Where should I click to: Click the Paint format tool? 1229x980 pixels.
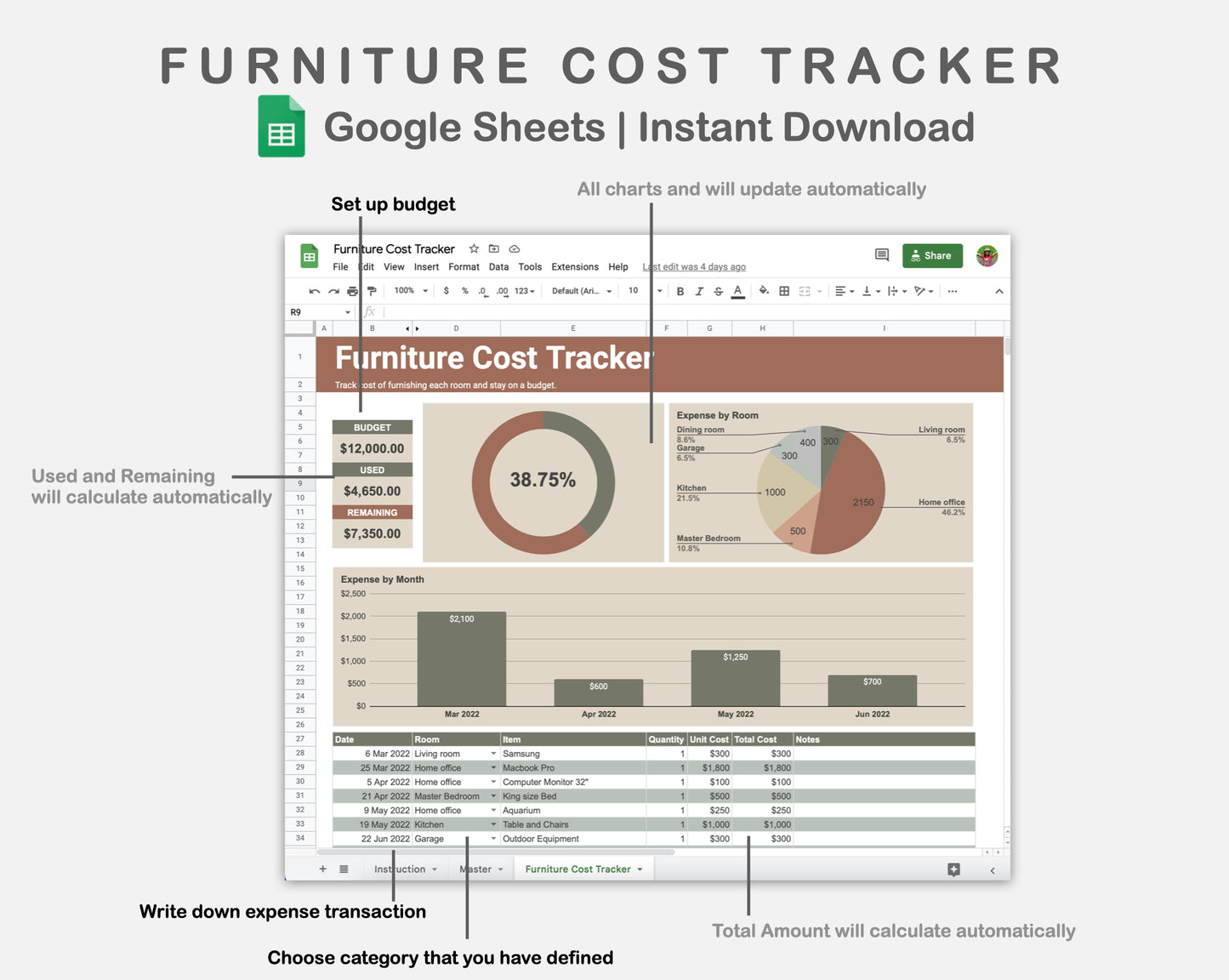click(372, 291)
